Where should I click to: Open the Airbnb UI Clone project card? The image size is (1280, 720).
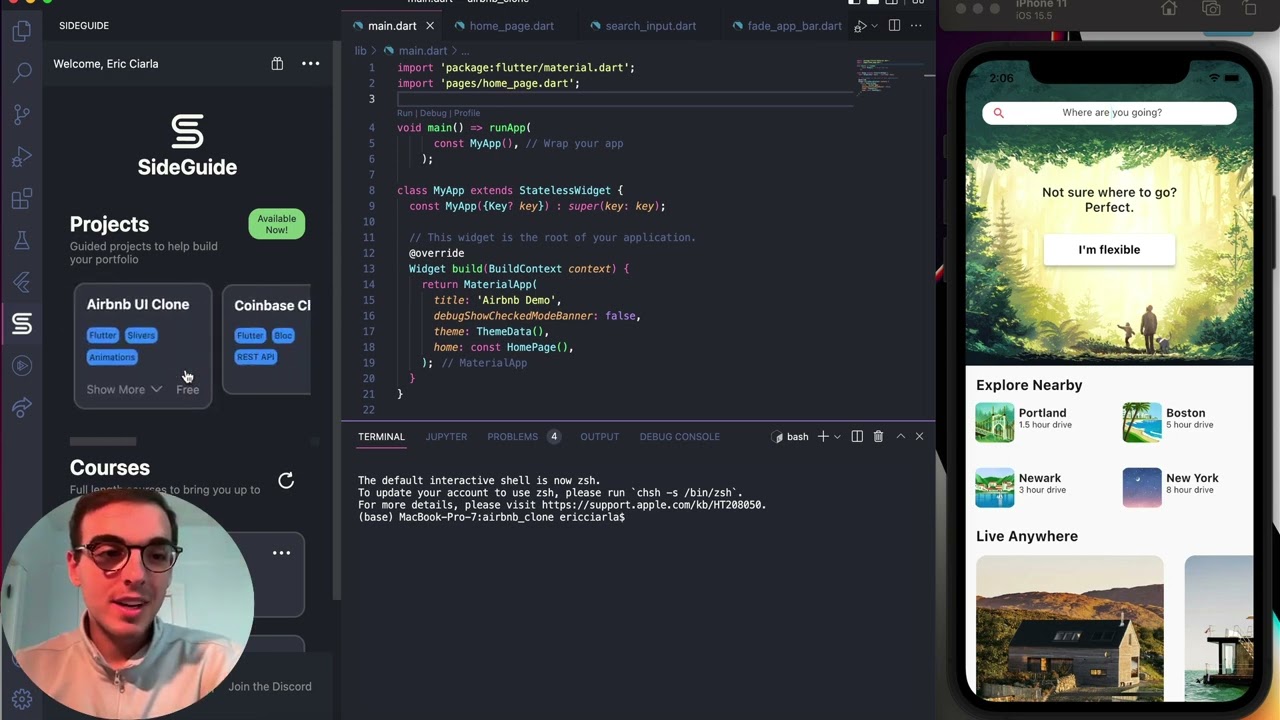[x=143, y=346]
